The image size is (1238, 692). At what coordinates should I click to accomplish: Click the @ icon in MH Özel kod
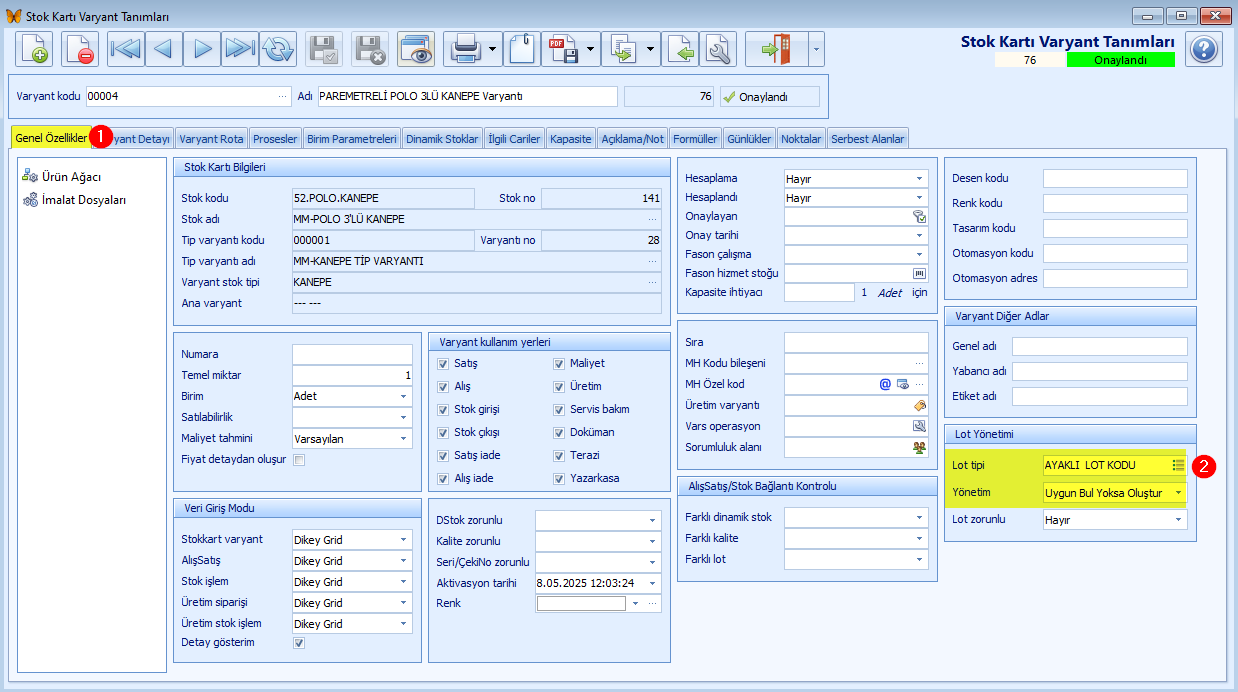(x=885, y=384)
